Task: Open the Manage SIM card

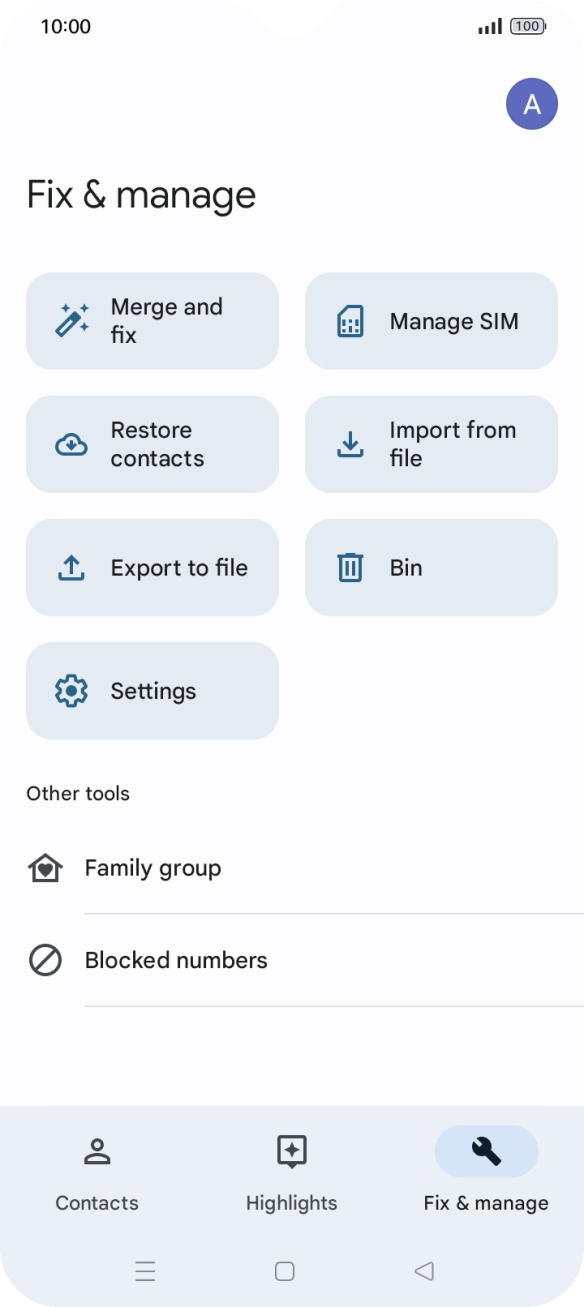Action: click(x=431, y=321)
